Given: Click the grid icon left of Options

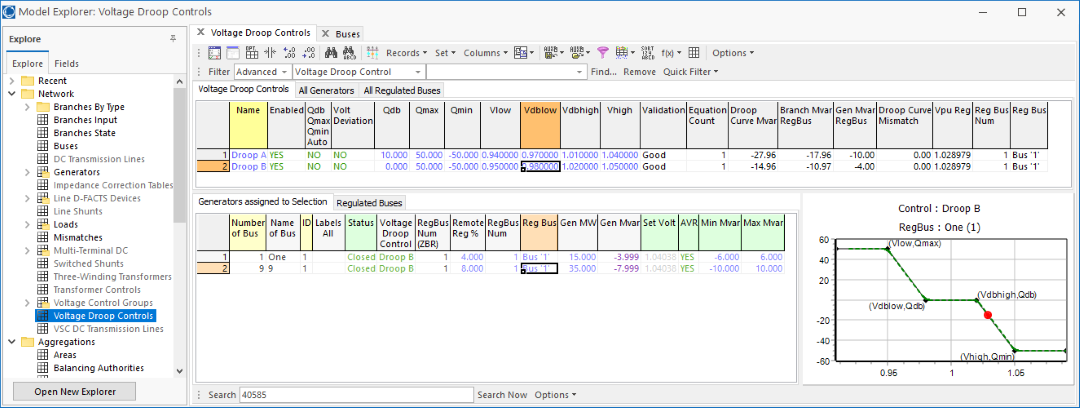Looking at the screenshot, I should pos(694,53).
